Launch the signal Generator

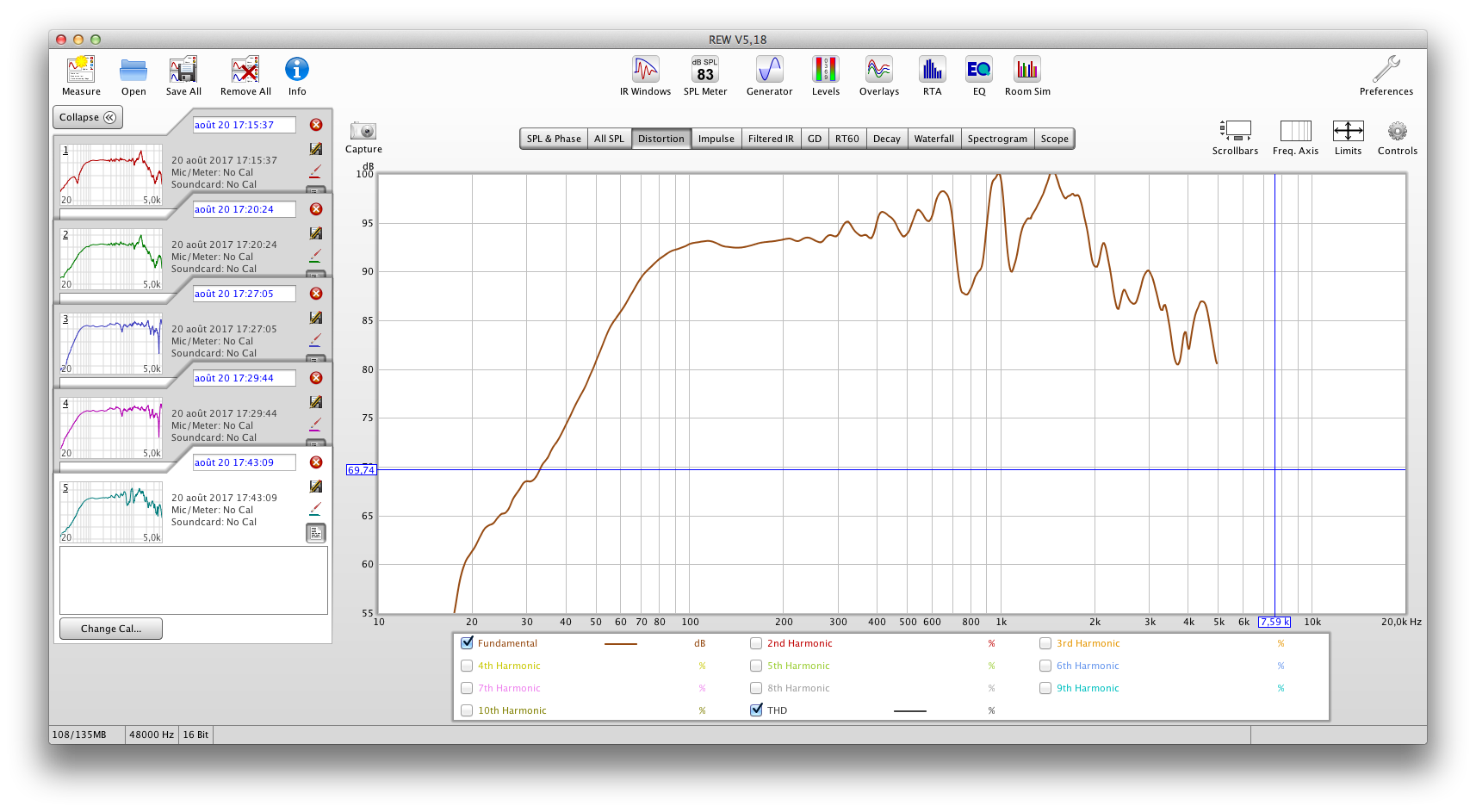(x=770, y=70)
